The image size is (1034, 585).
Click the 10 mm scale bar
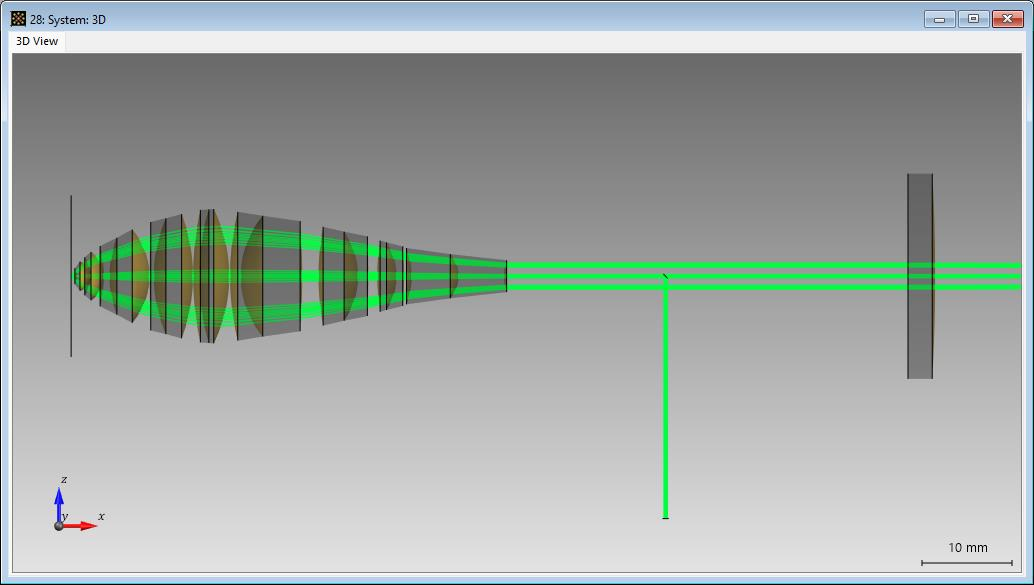tap(967, 563)
